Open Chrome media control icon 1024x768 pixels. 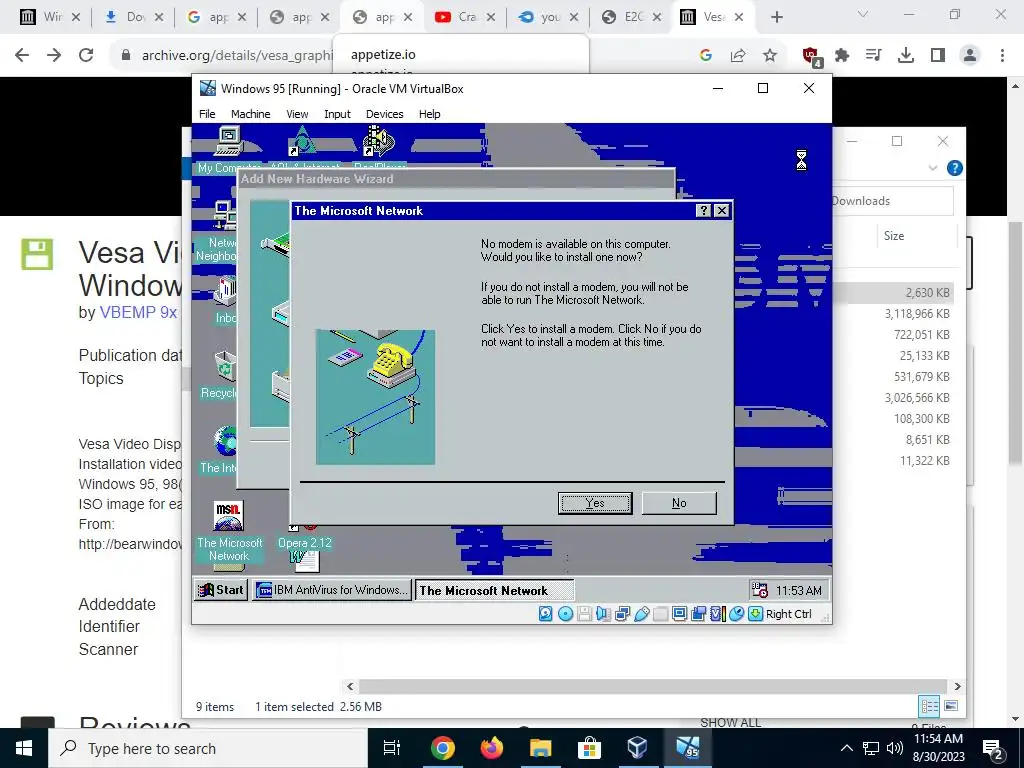click(x=874, y=56)
